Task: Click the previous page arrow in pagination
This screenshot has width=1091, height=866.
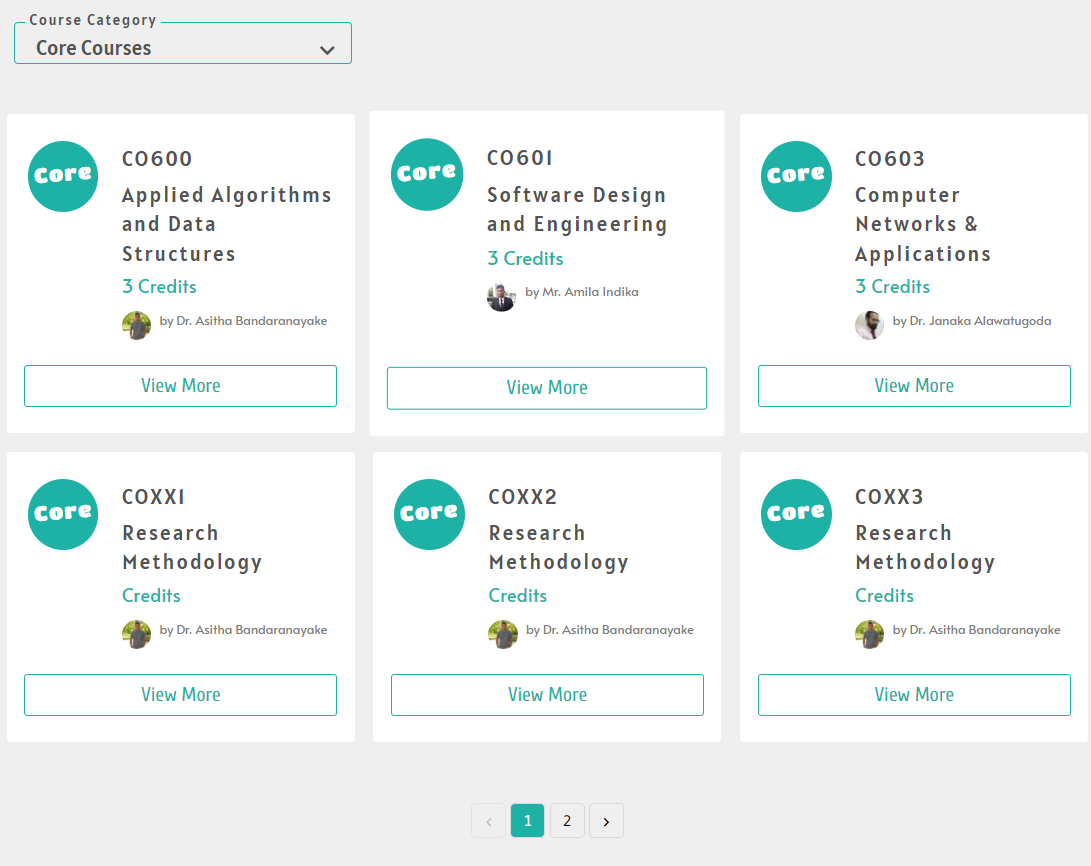Action: pyautogui.click(x=488, y=821)
